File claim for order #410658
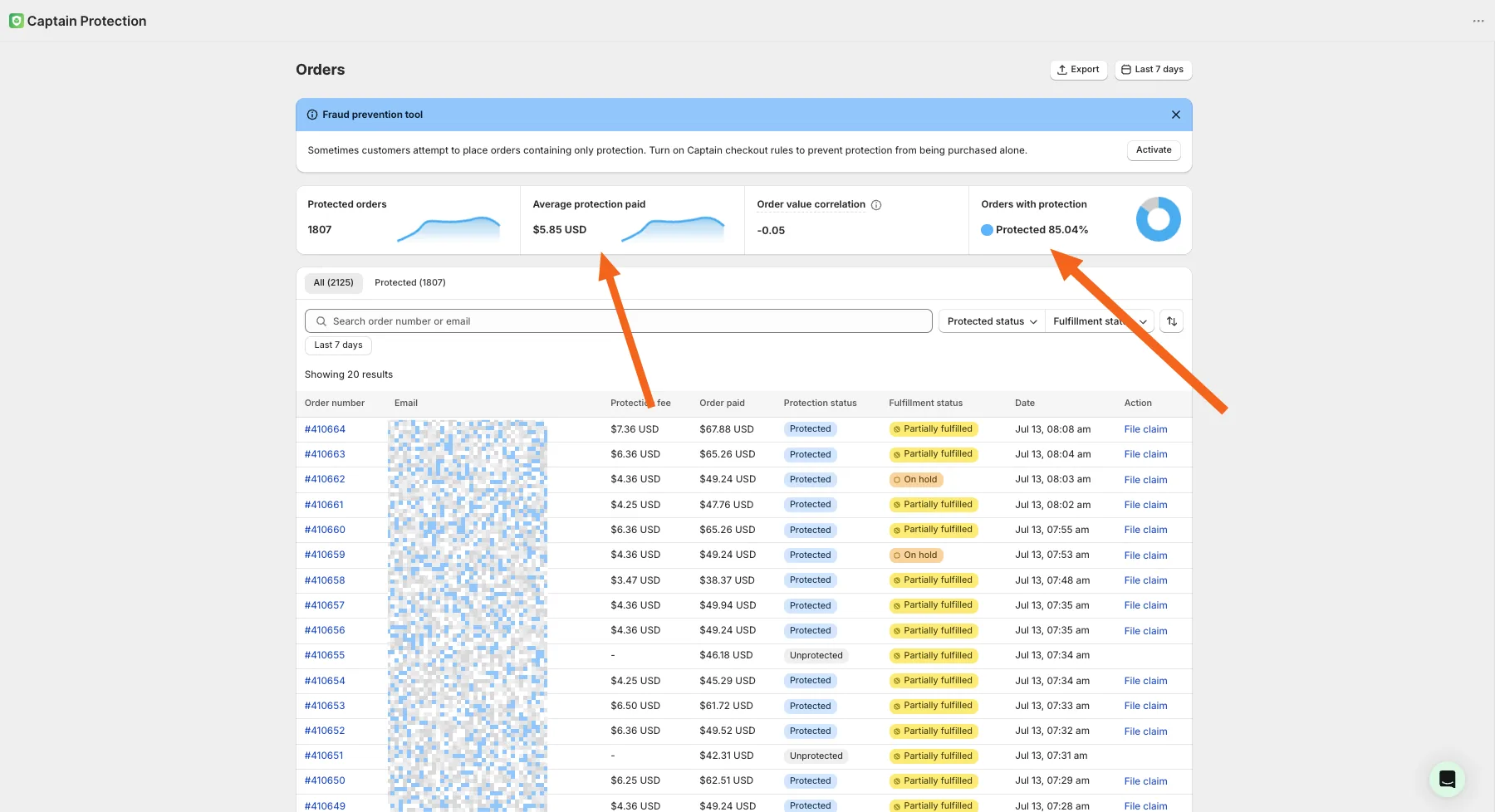 pos(1145,580)
